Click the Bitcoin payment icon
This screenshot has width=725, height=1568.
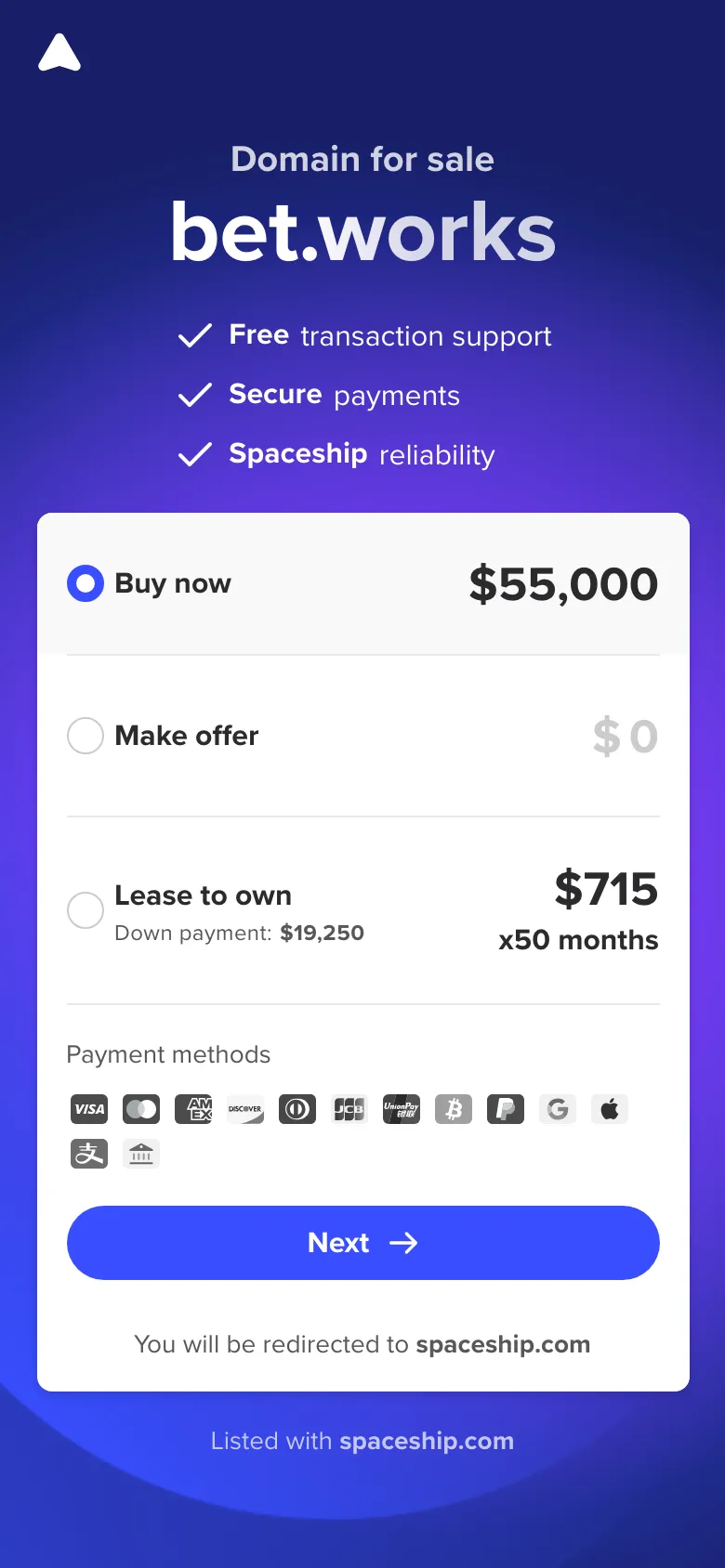click(x=454, y=1109)
